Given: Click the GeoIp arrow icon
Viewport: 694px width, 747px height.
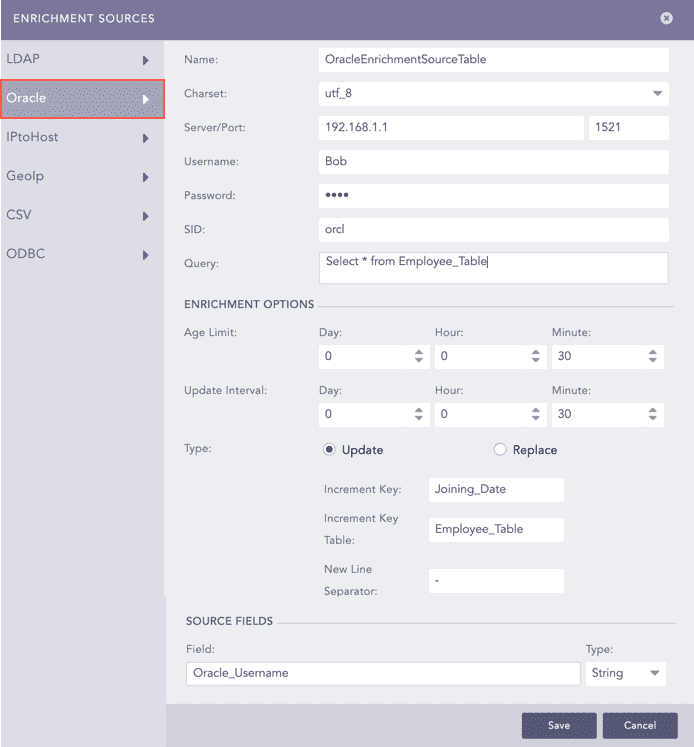Looking at the screenshot, I should tap(146, 177).
